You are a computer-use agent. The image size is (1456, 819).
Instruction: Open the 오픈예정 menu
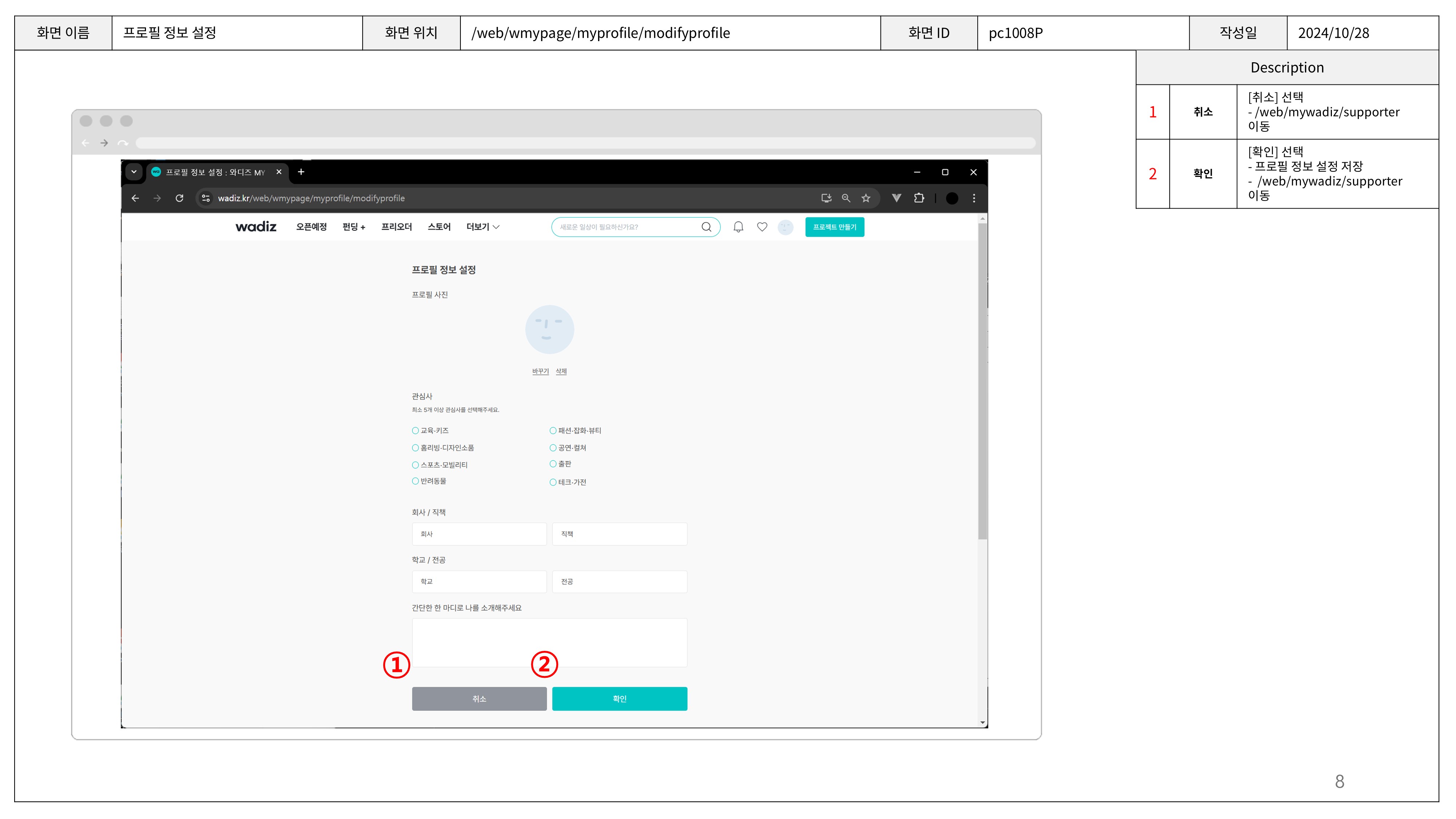pyautogui.click(x=311, y=227)
